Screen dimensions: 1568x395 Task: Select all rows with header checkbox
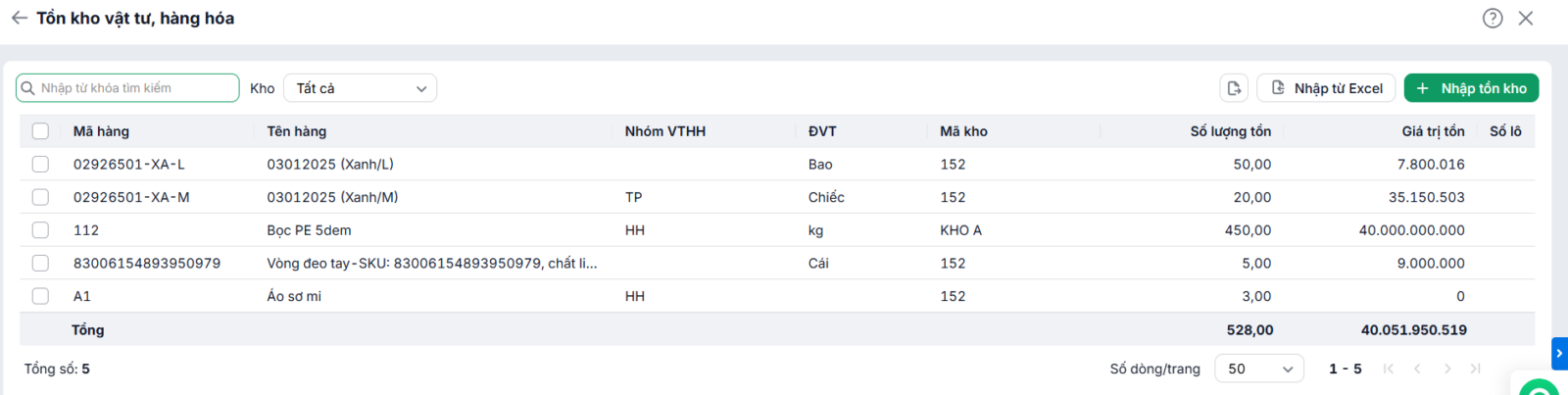tap(40, 131)
